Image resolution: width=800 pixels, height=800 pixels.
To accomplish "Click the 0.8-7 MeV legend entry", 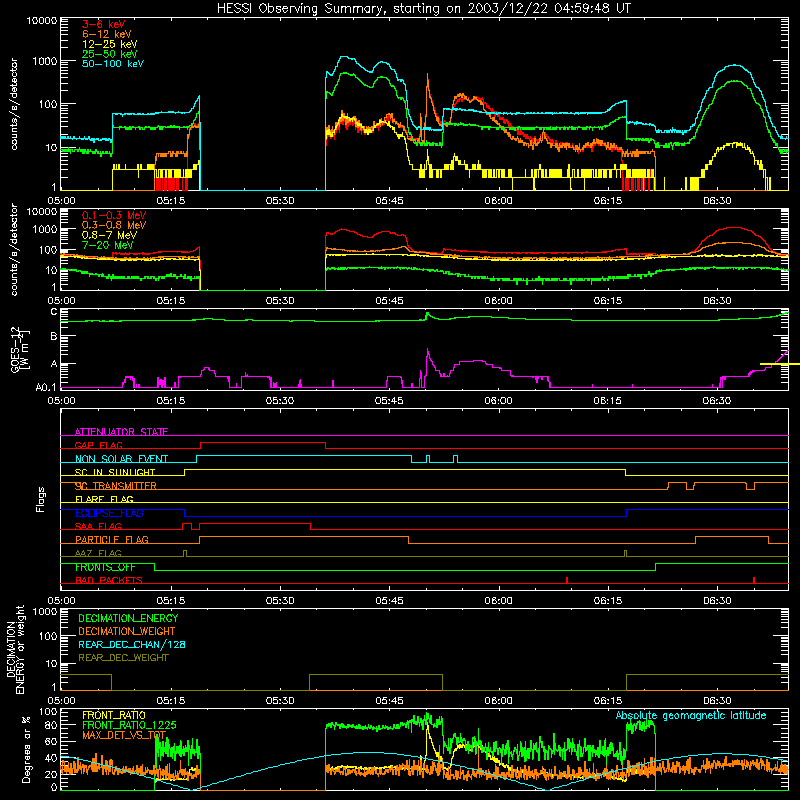I will [x=109, y=235].
